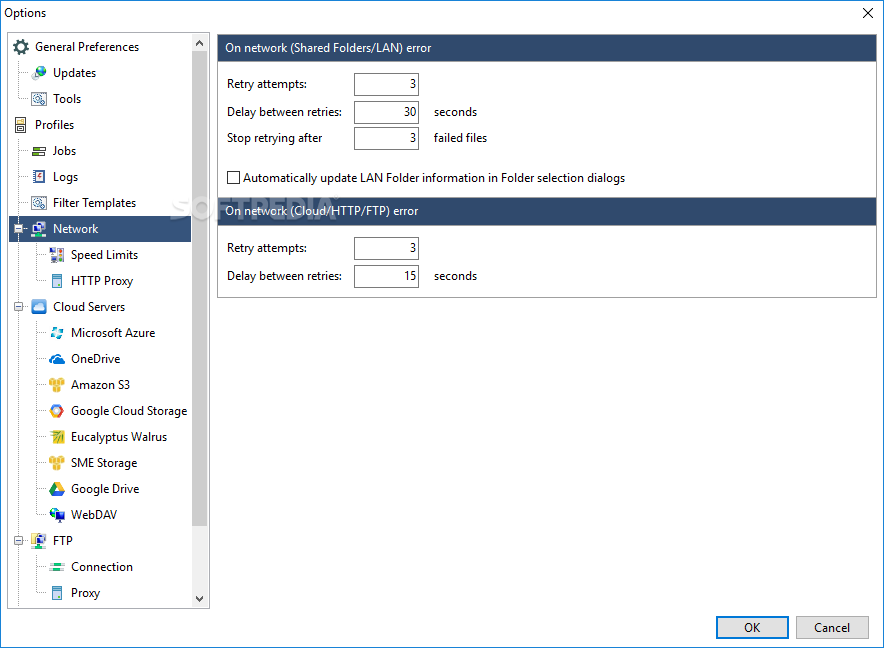This screenshot has height=648, width=884.
Task: Click the Logs icon
Action: click(39, 177)
